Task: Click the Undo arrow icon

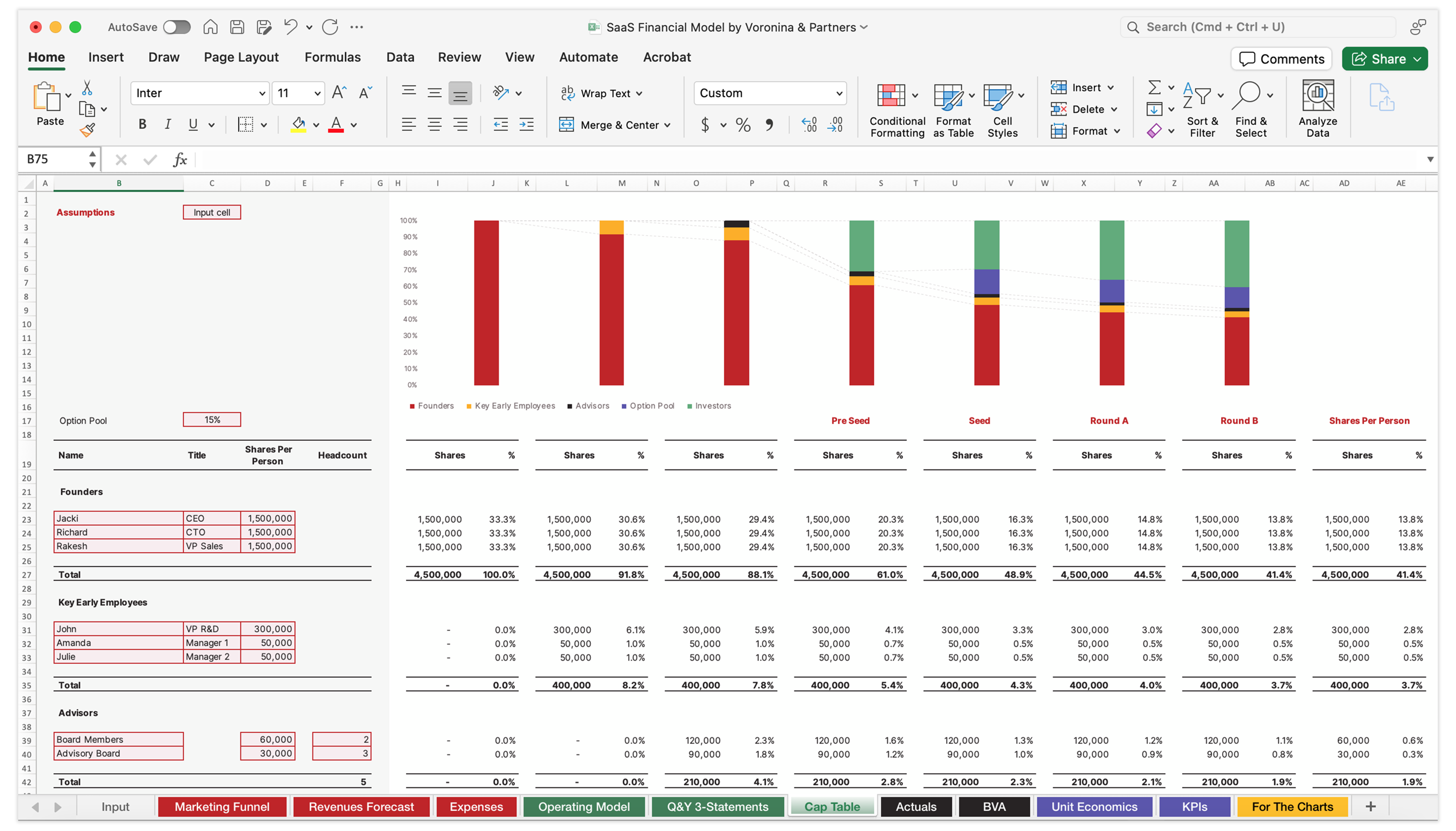Action: coord(291,27)
